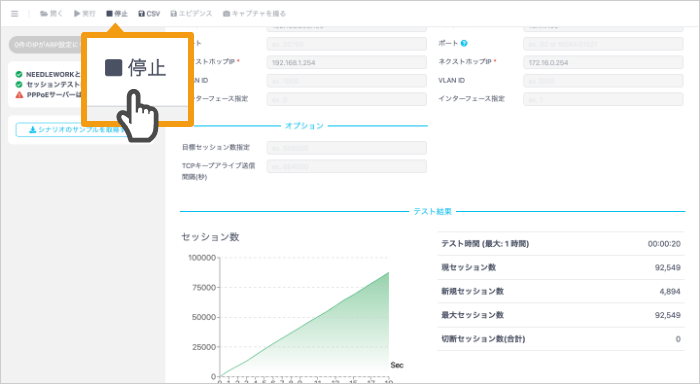
Task: Click the オプション section heading
Action: tap(304, 126)
